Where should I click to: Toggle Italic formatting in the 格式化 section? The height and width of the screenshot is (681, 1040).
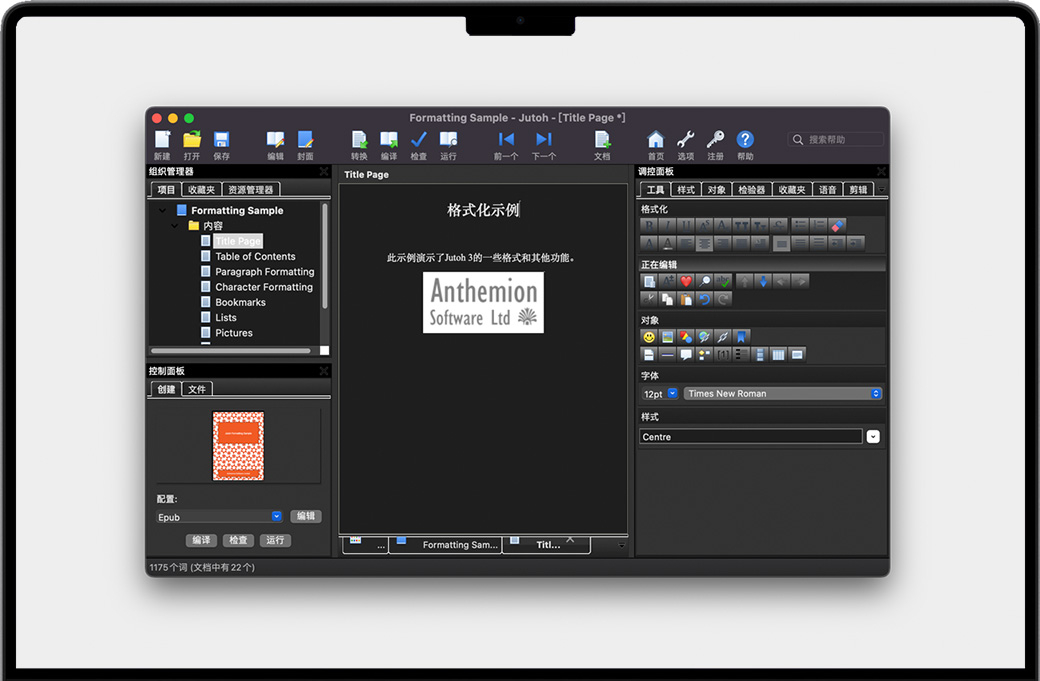[667, 226]
